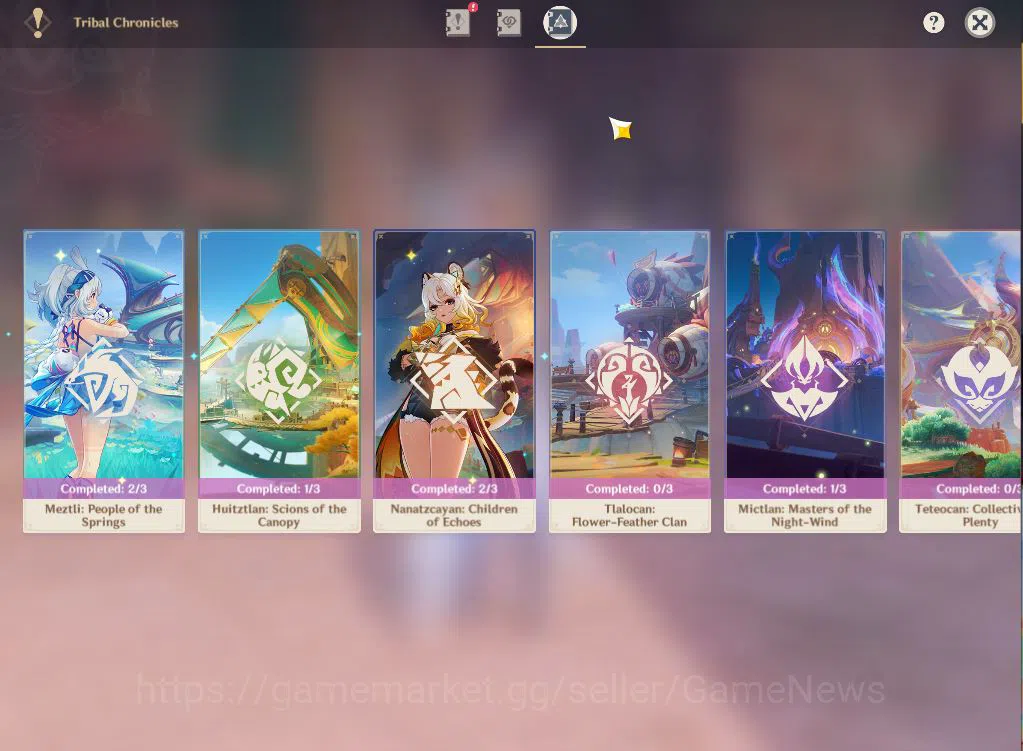Viewport: 1023px width, 751px height.
Task: Open the Huitztlan Scions of the Canopy card
Action: click(279, 381)
